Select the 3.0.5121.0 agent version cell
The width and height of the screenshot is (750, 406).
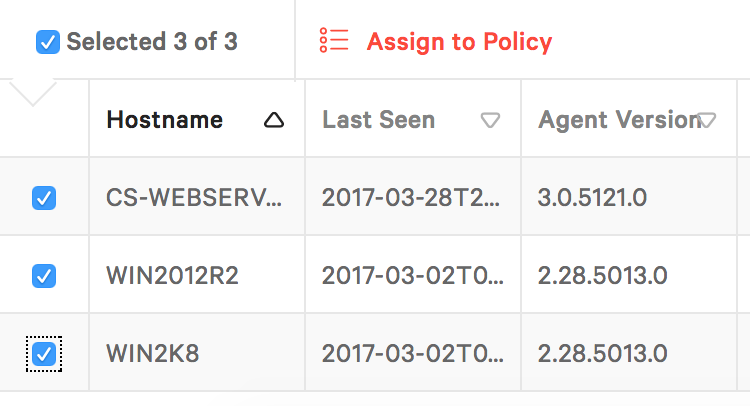[629, 197]
